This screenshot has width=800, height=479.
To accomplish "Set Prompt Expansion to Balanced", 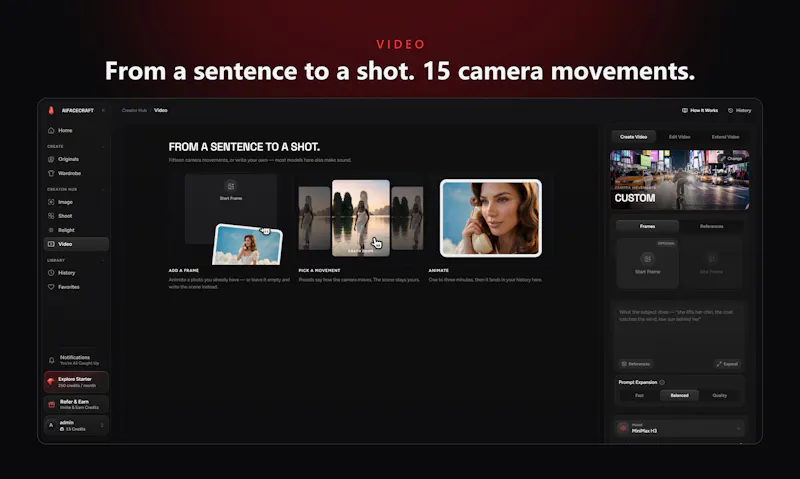I will 679,395.
